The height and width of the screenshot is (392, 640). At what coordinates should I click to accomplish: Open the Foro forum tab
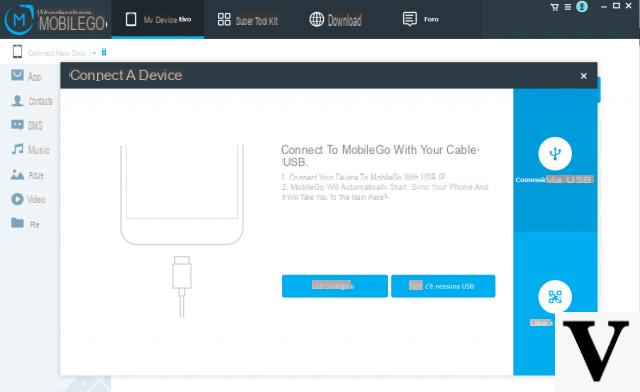(x=420, y=19)
